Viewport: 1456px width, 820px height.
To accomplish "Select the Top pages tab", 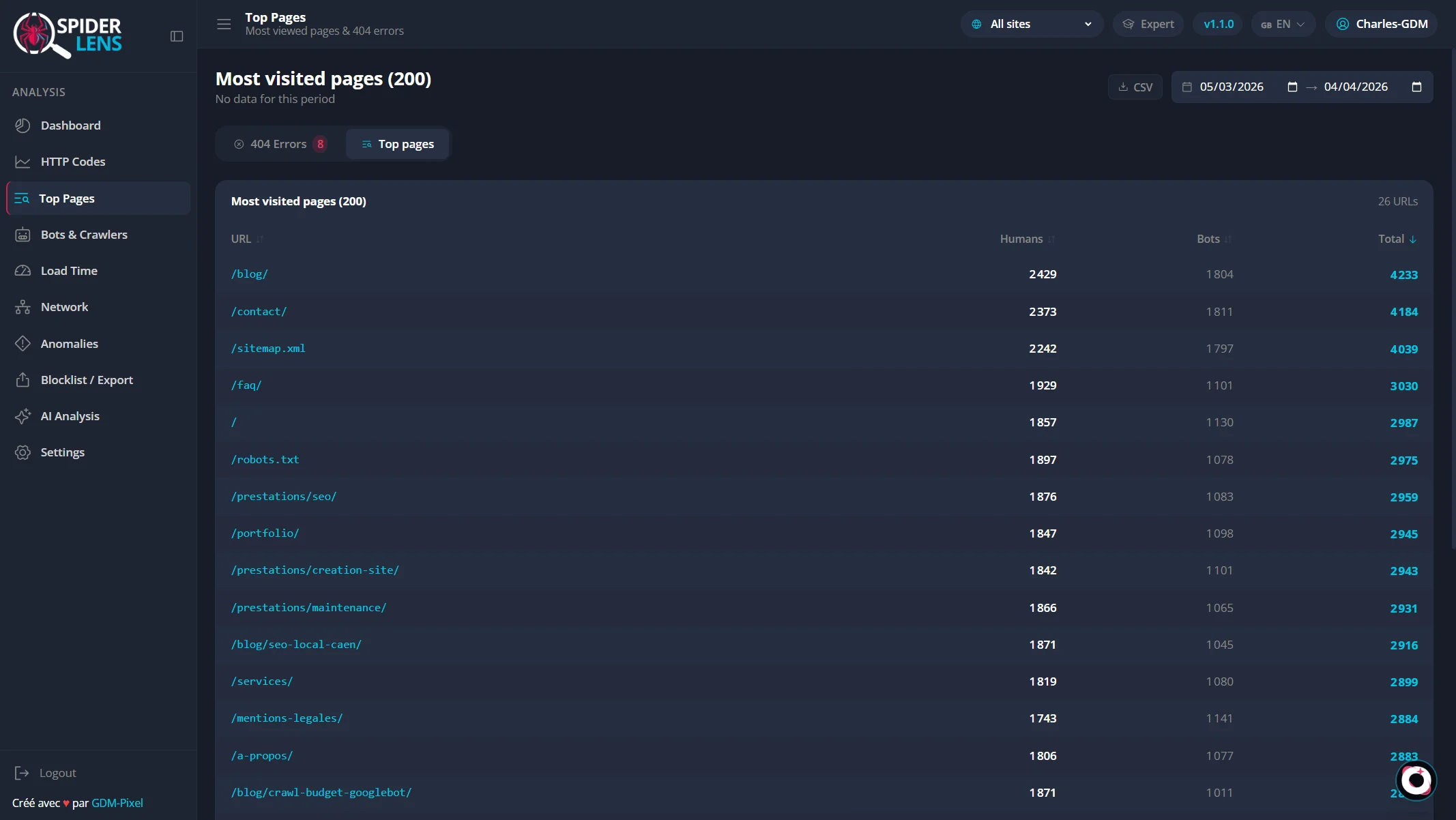I will tap(398, 144).
